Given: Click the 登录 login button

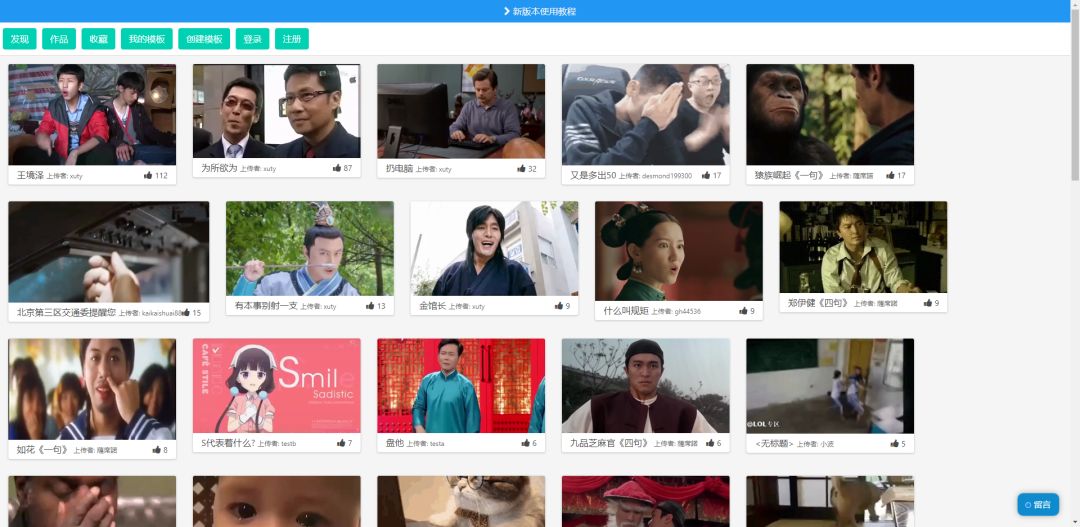Looking at the screenshot, I should (x=252, y=39).
